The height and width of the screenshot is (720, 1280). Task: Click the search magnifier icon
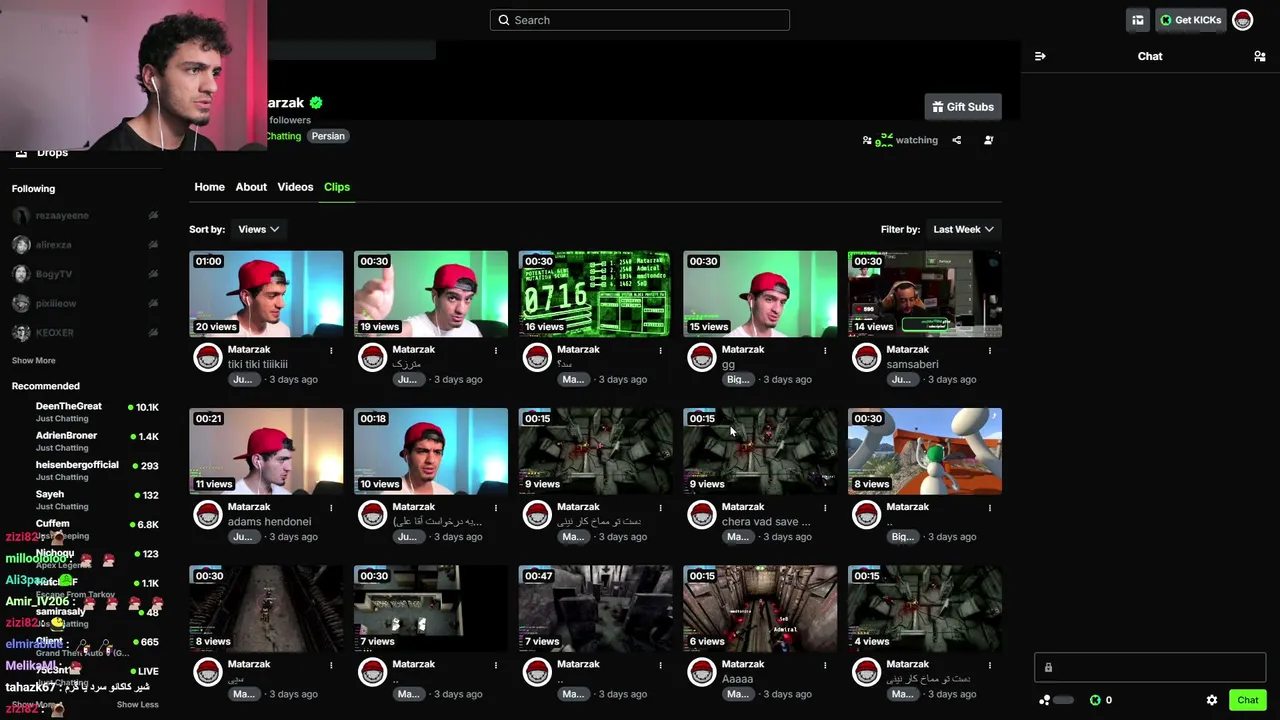point(504,20)
